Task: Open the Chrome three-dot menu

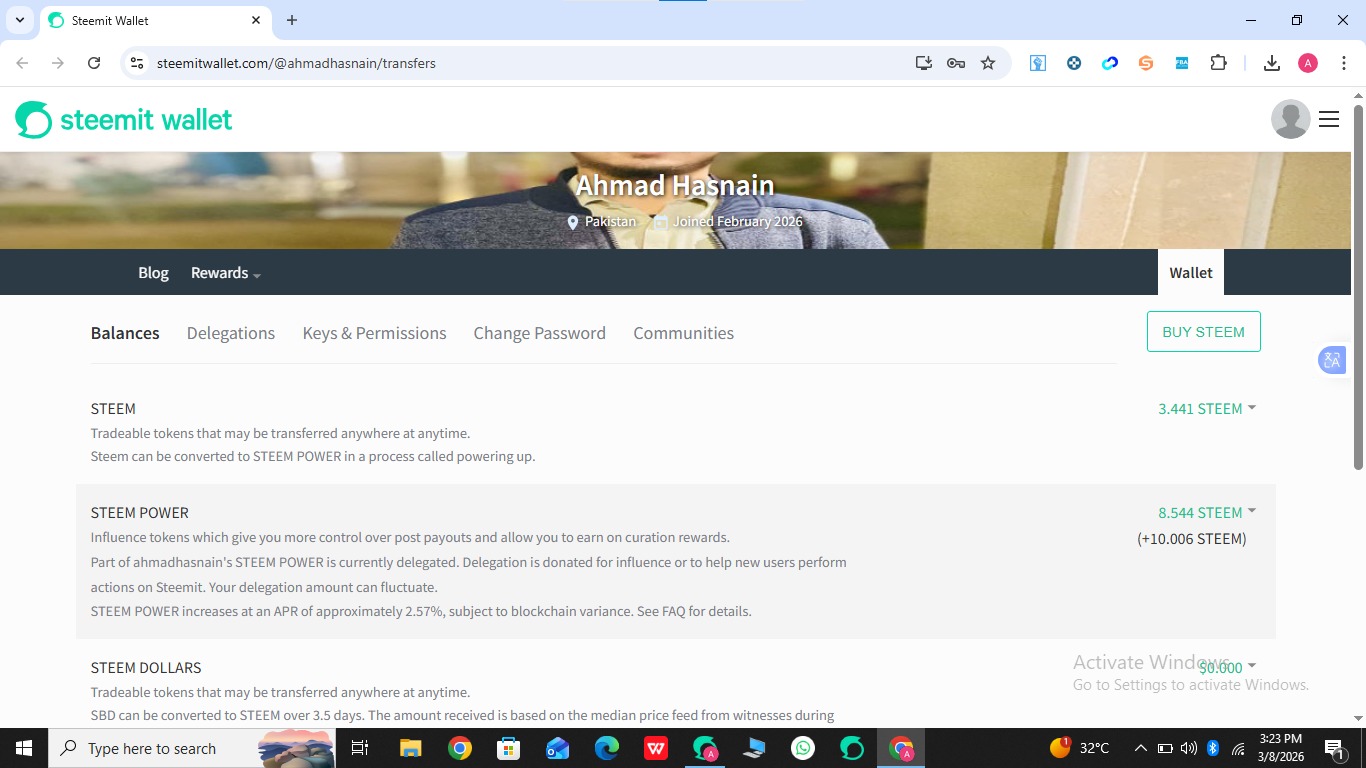Action: coord(1342,63)
